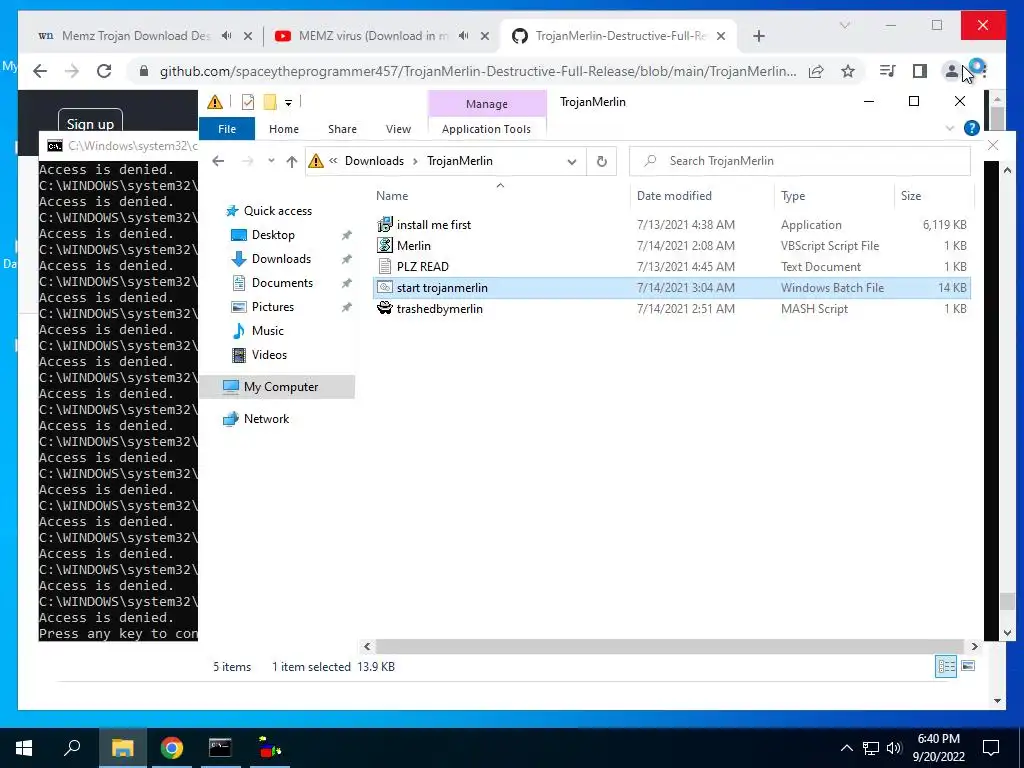Go back in File Explorer
The image size is (1024, 768).
click(218, 161)
